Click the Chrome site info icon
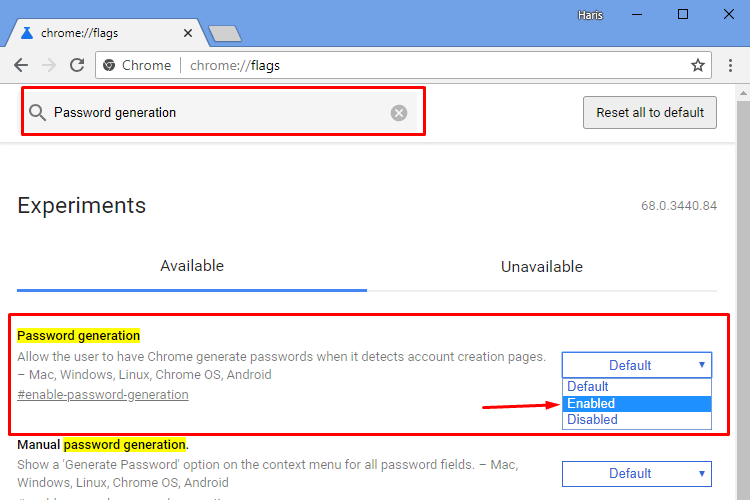750x500 pixels. point(109,65)
